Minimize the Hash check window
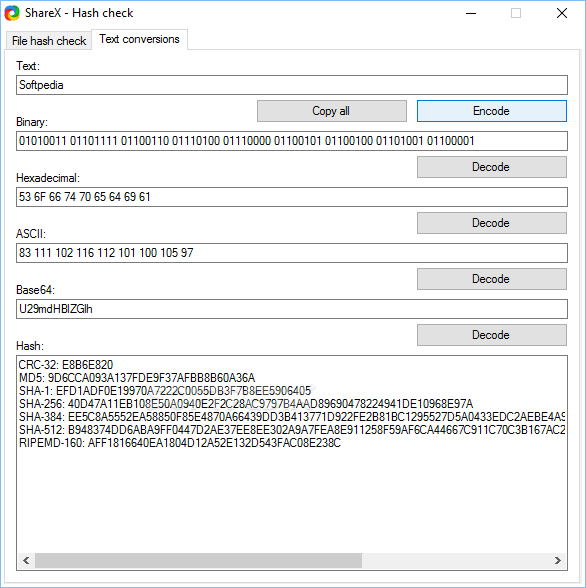586x588 pixels. [x=471, y=14]
